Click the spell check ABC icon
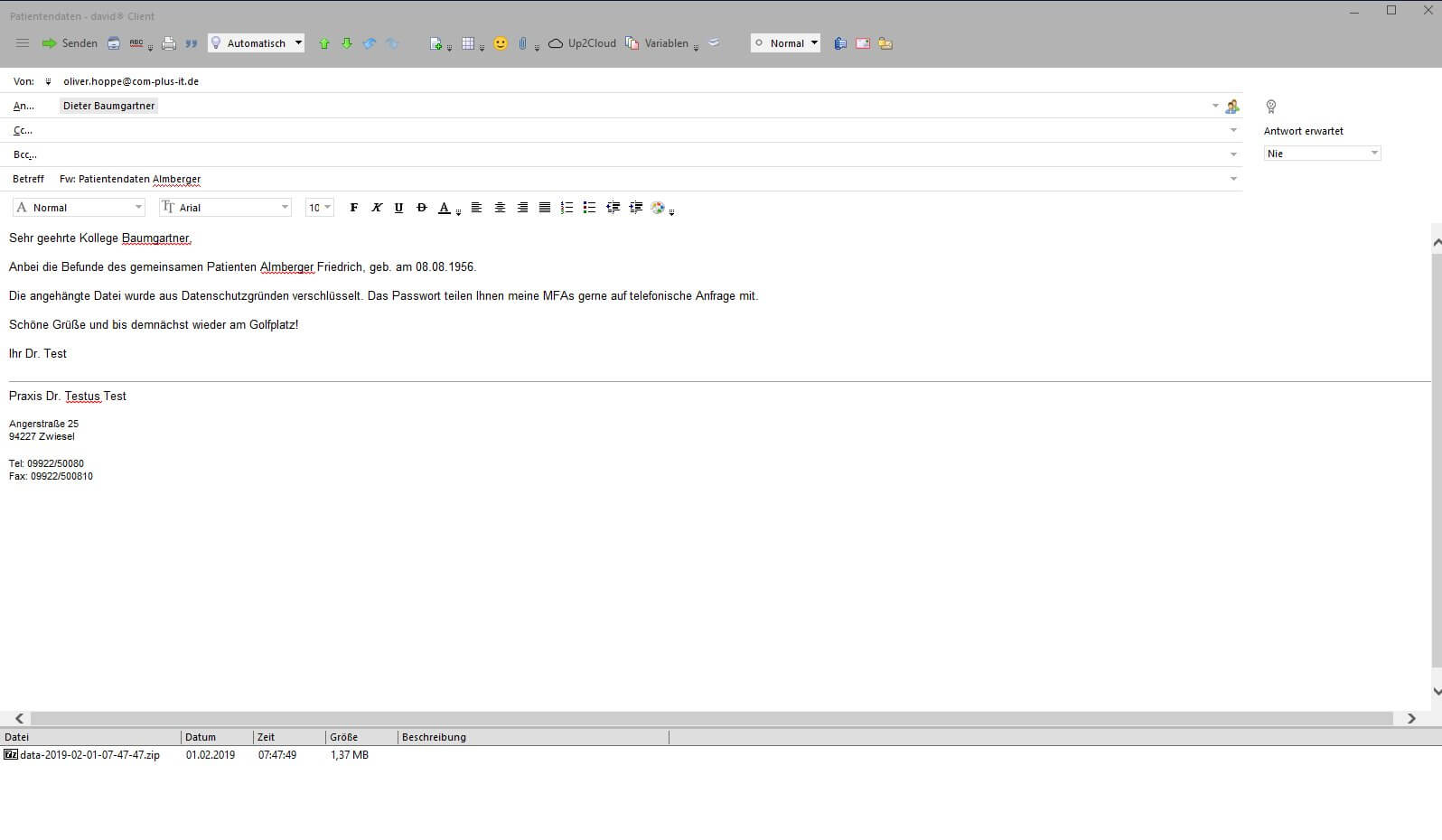 click(x=136, y=43)
